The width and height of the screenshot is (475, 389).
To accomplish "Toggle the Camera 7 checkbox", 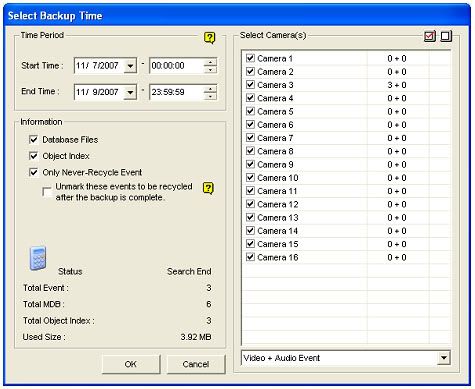I will pos(250,138).
